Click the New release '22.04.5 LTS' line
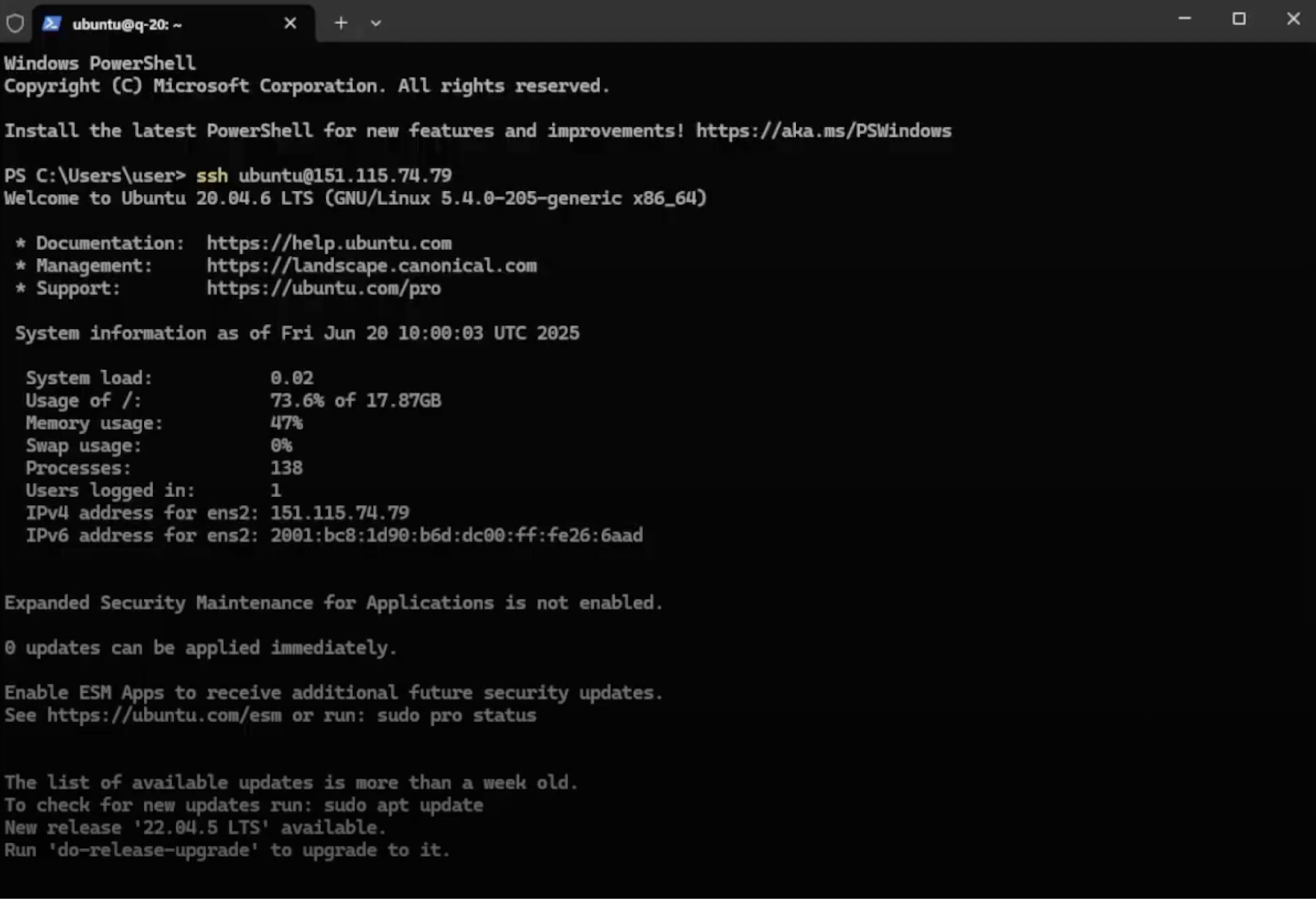 coord(195,827)
